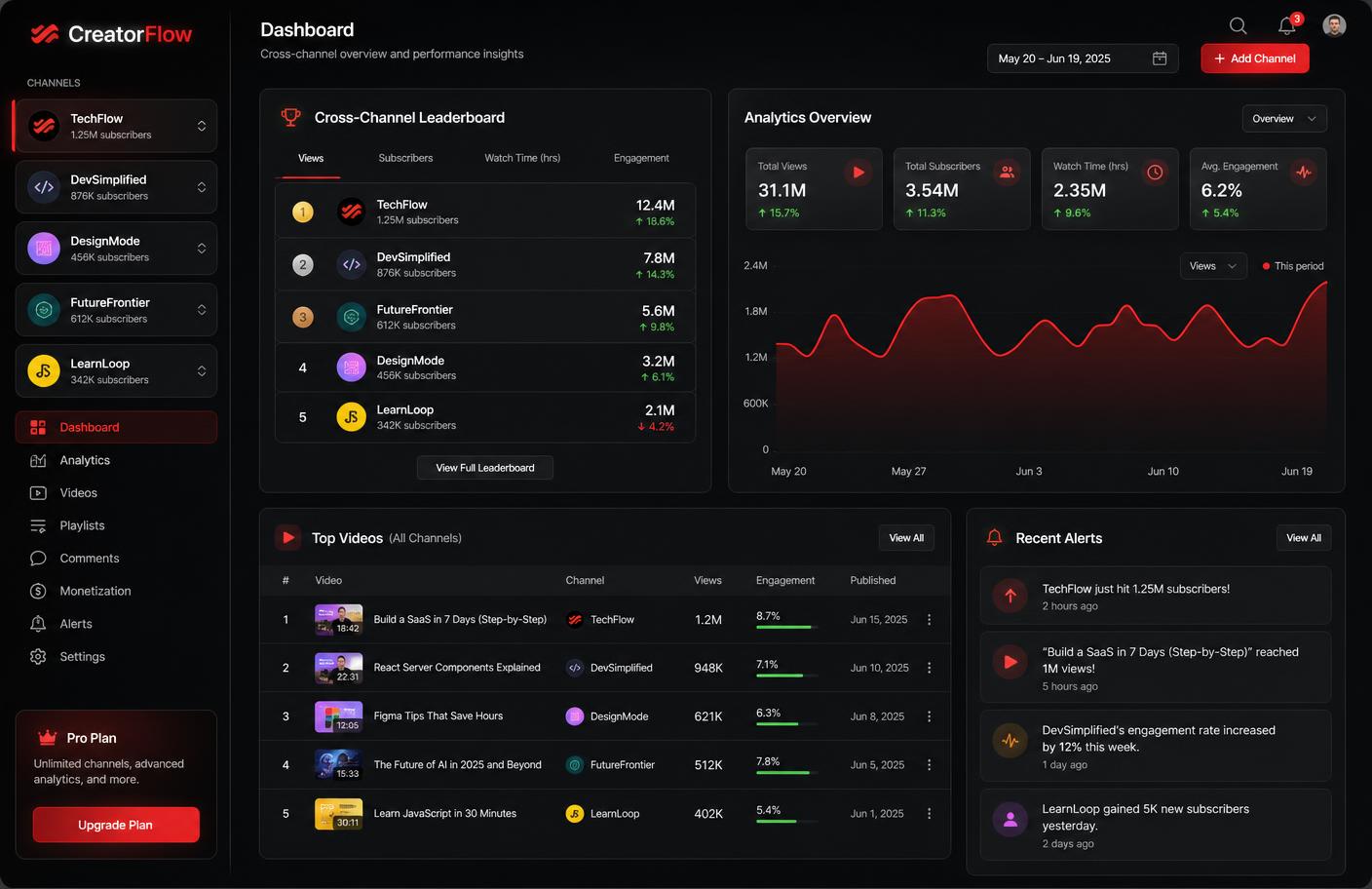Click the Videos play icon in sidebar
Image resolution: width=1372 pixels, height=889 pixels.
[x=38, y=493]
